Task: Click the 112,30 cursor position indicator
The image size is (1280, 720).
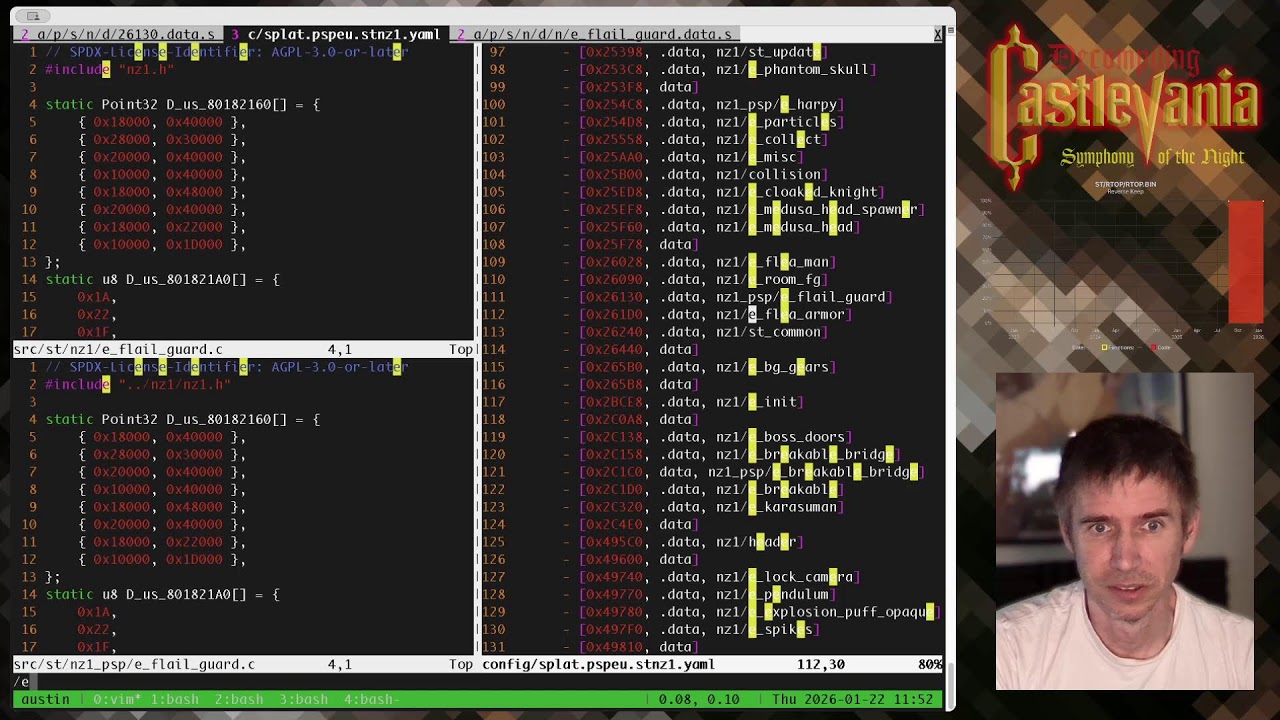Action: tap(821, 664)
